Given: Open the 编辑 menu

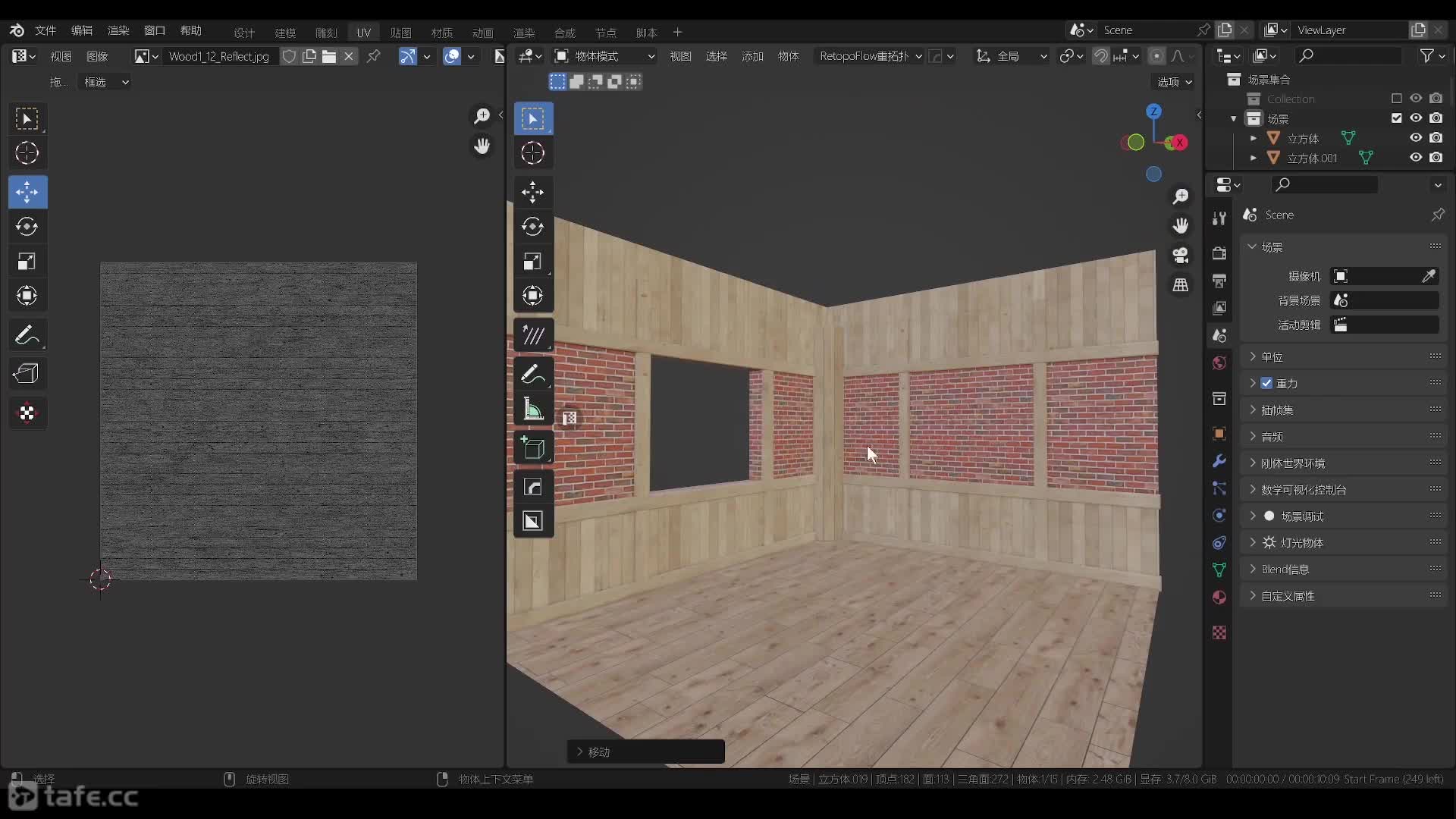Looking at the screenshot, I should point(82,30).
